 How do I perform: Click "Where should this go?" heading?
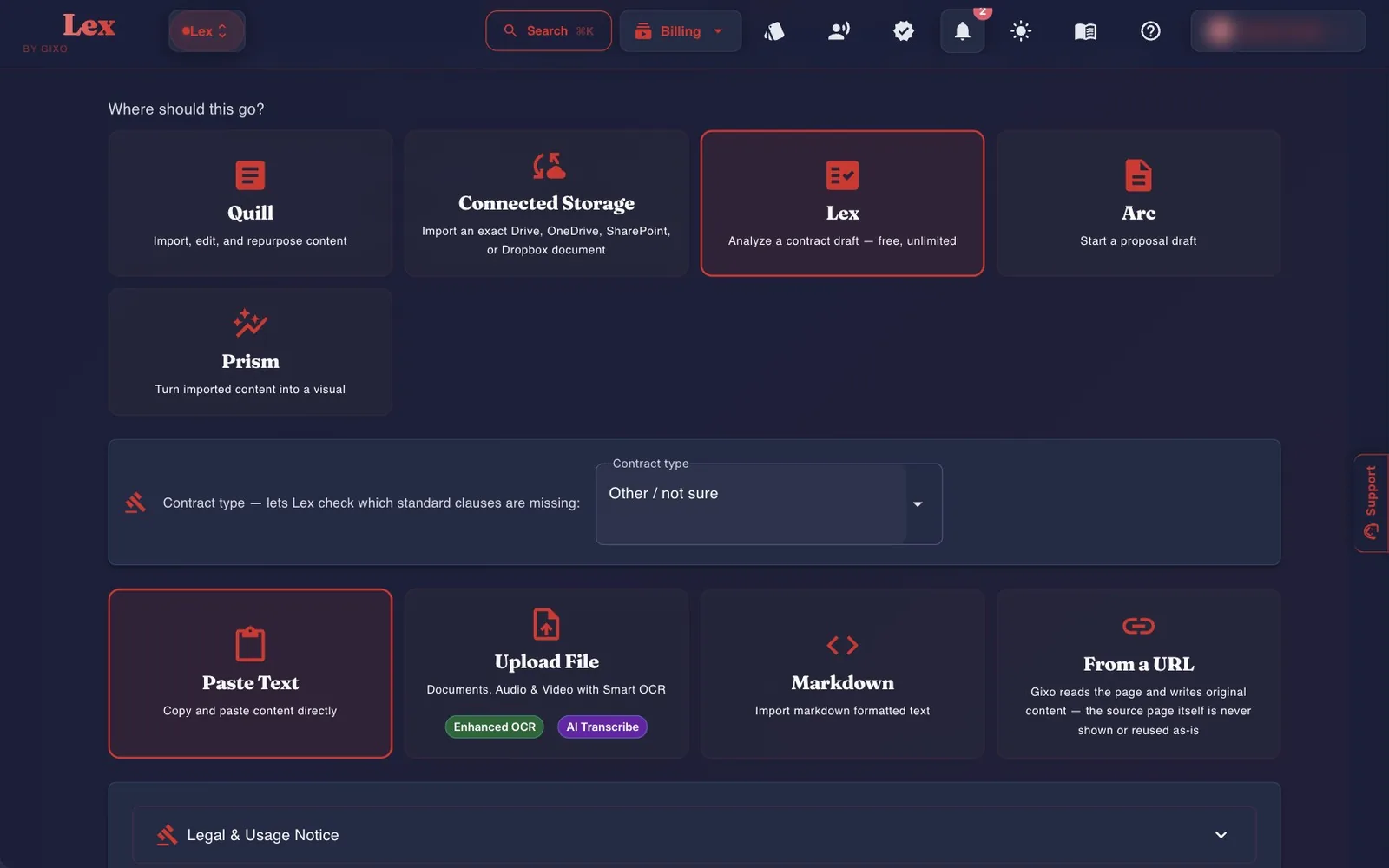(186, 109)
